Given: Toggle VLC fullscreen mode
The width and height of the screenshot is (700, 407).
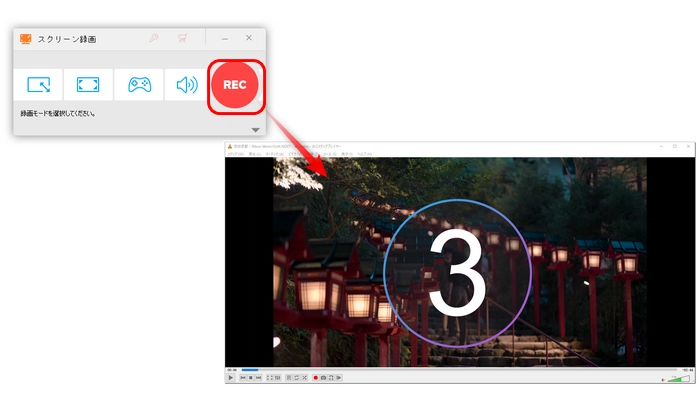Looking at the screenshot, I should [x=270, y=378].
